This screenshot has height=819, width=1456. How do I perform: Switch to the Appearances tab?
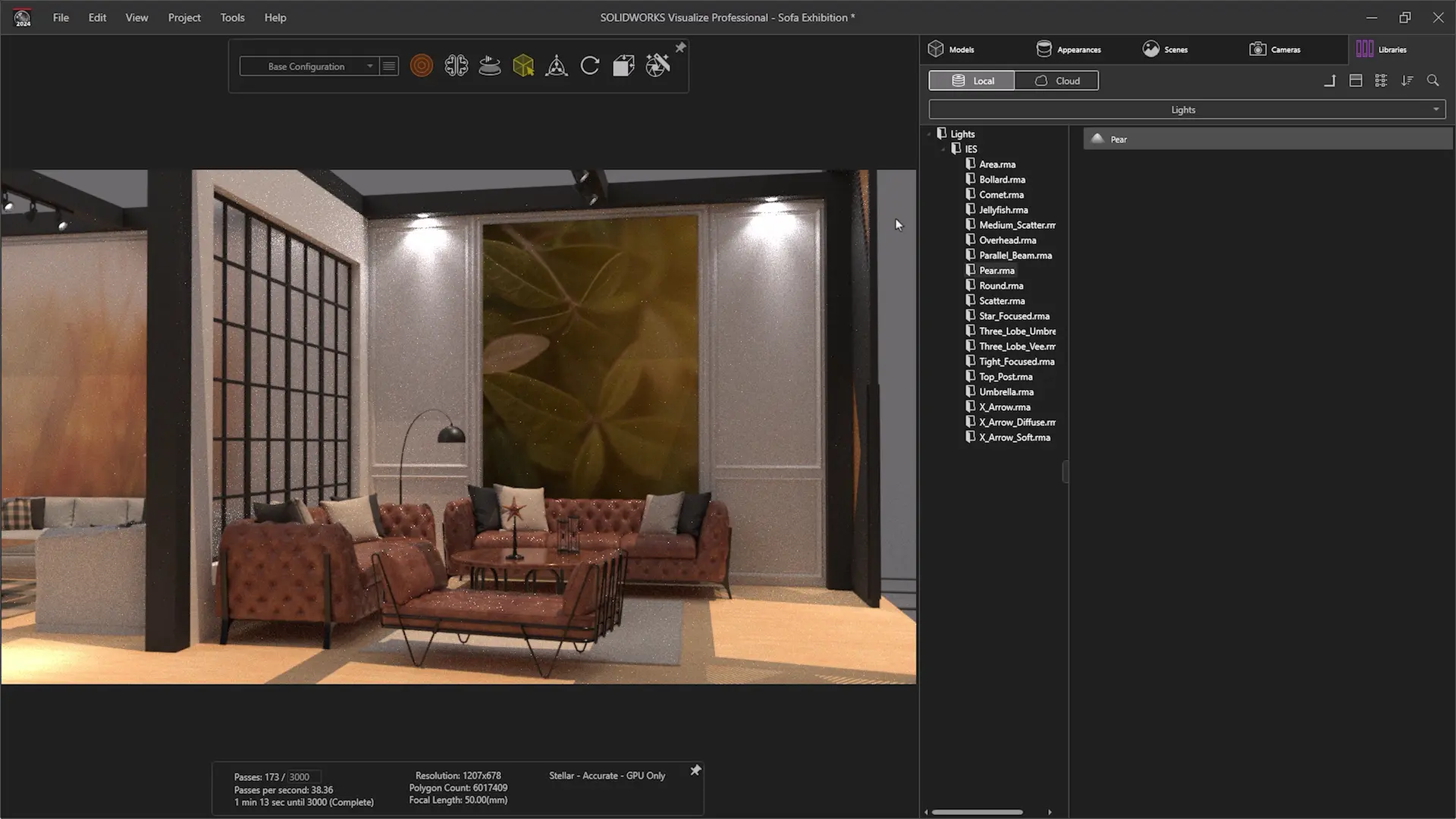click(x=1068, y=49)
